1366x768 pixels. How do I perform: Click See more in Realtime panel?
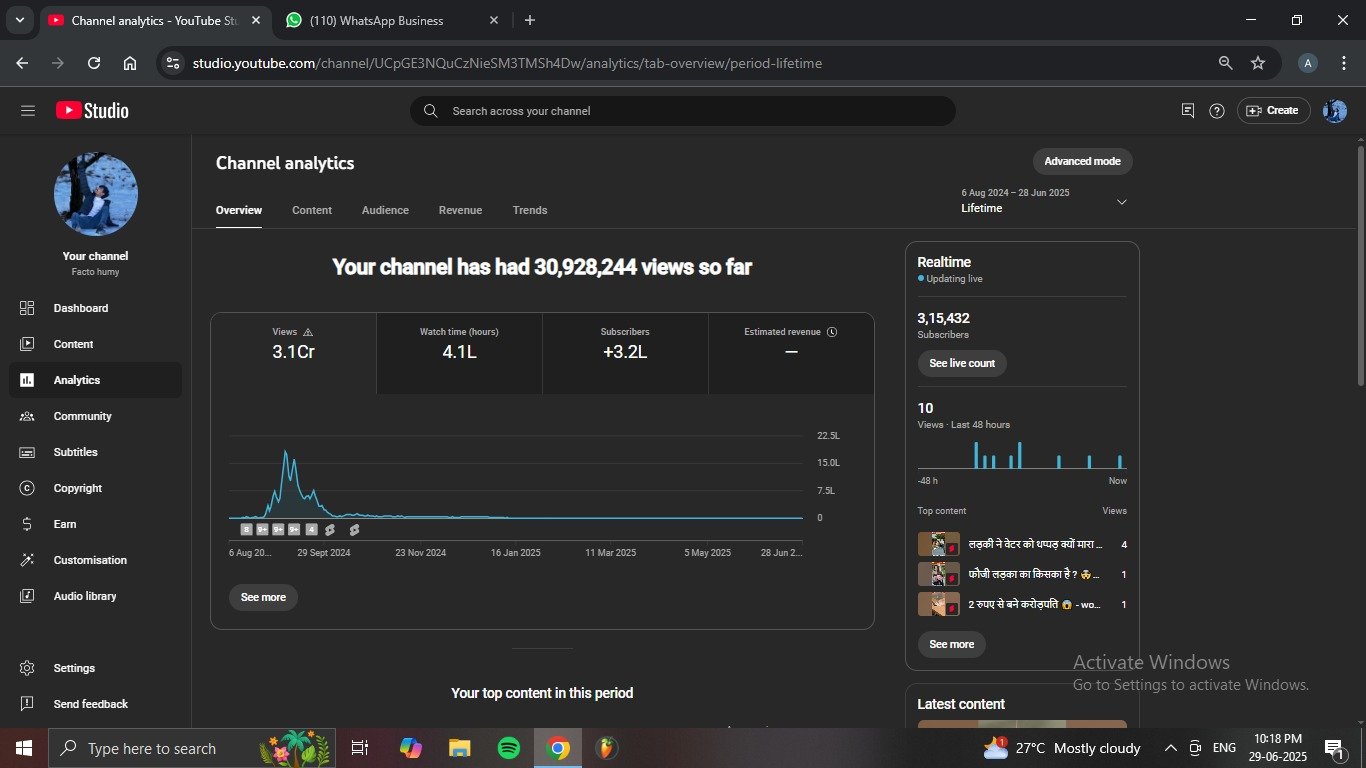(951, 644)
